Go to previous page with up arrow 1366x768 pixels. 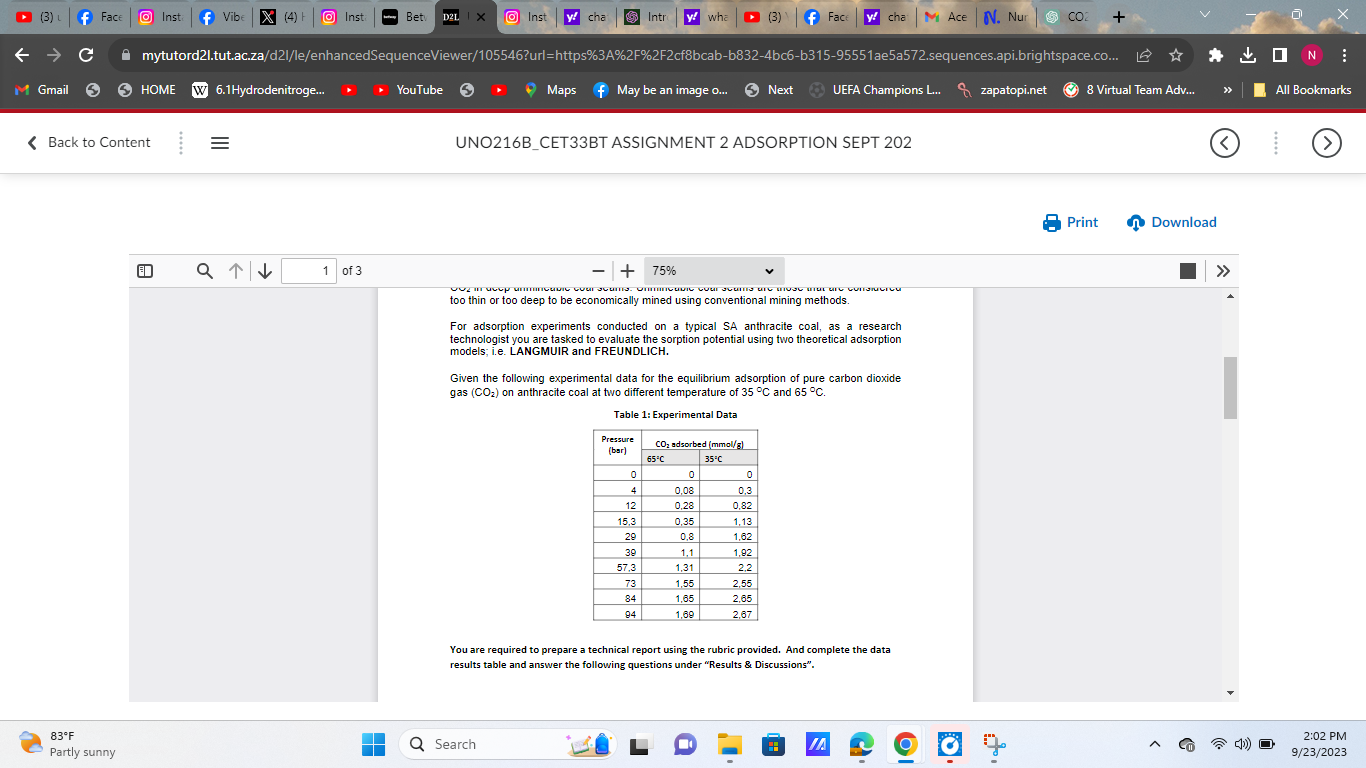tap(234, 271)
